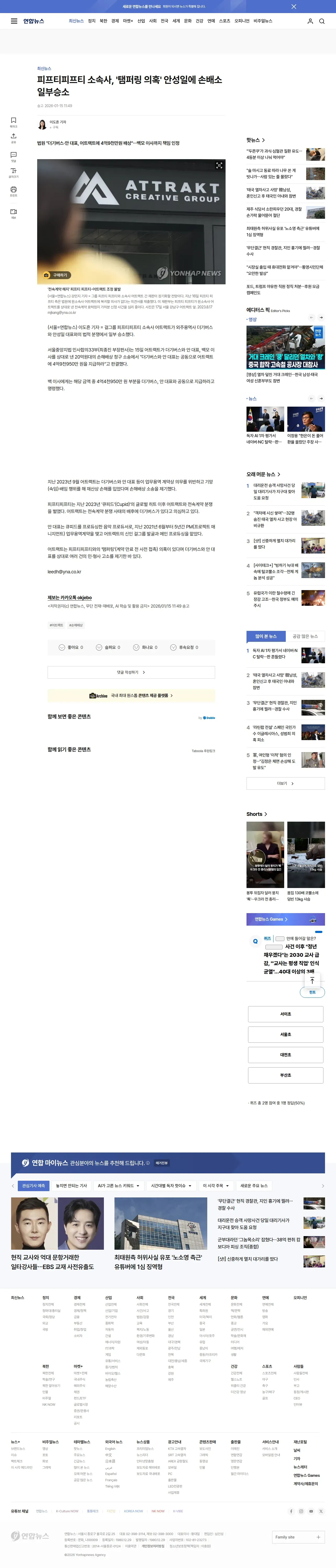Go to next 영상 editor's pick
336x1568 pixels.
click(321, 317)
